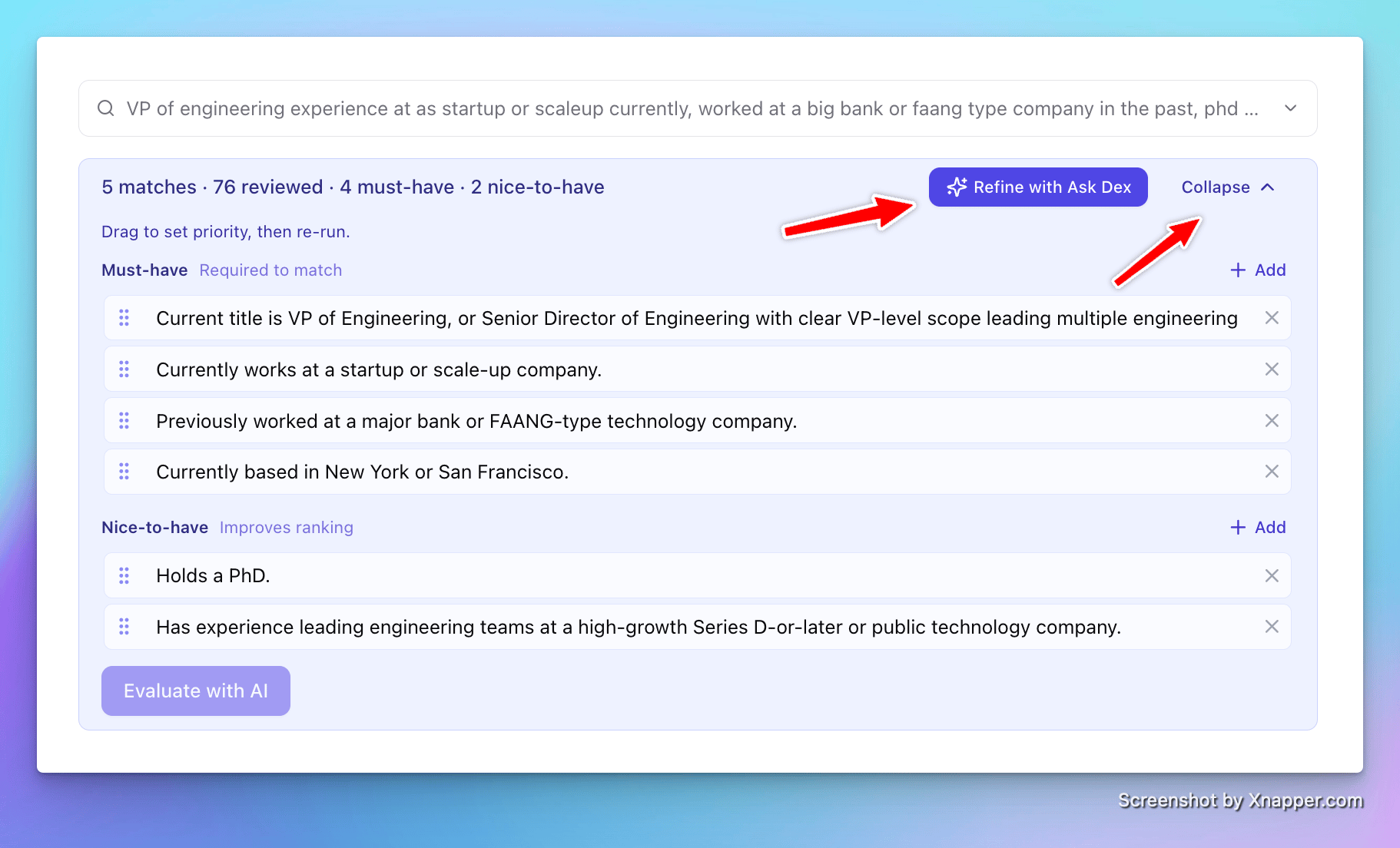Viewport: 1400px width, 848px height.
Task: Click Has experience leading engineering teams text
Action: pyautogui.click(x=639, y=627)
